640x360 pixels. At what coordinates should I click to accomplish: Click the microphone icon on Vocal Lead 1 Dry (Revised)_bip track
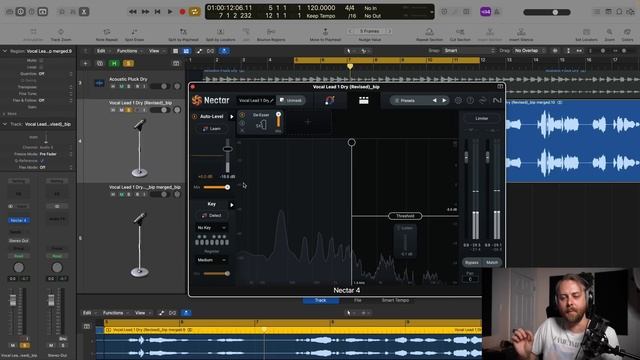[140, 148]
